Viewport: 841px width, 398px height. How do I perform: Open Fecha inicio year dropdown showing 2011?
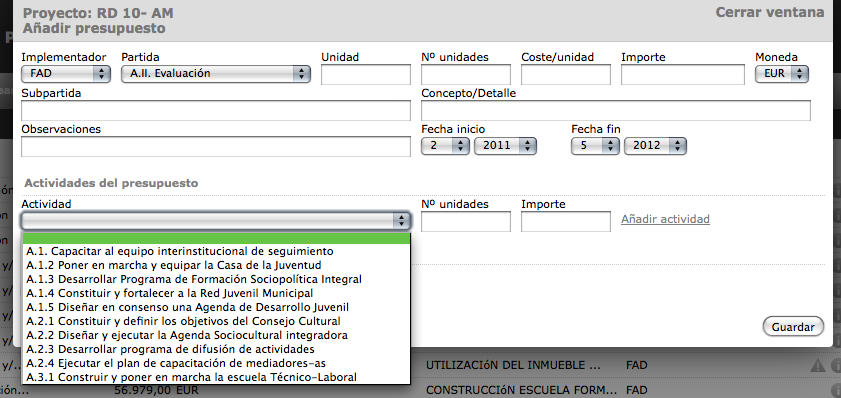505,145
